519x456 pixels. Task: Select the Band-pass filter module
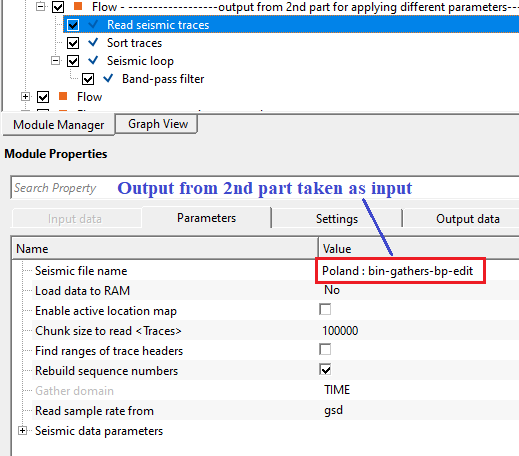click(163, 79)
